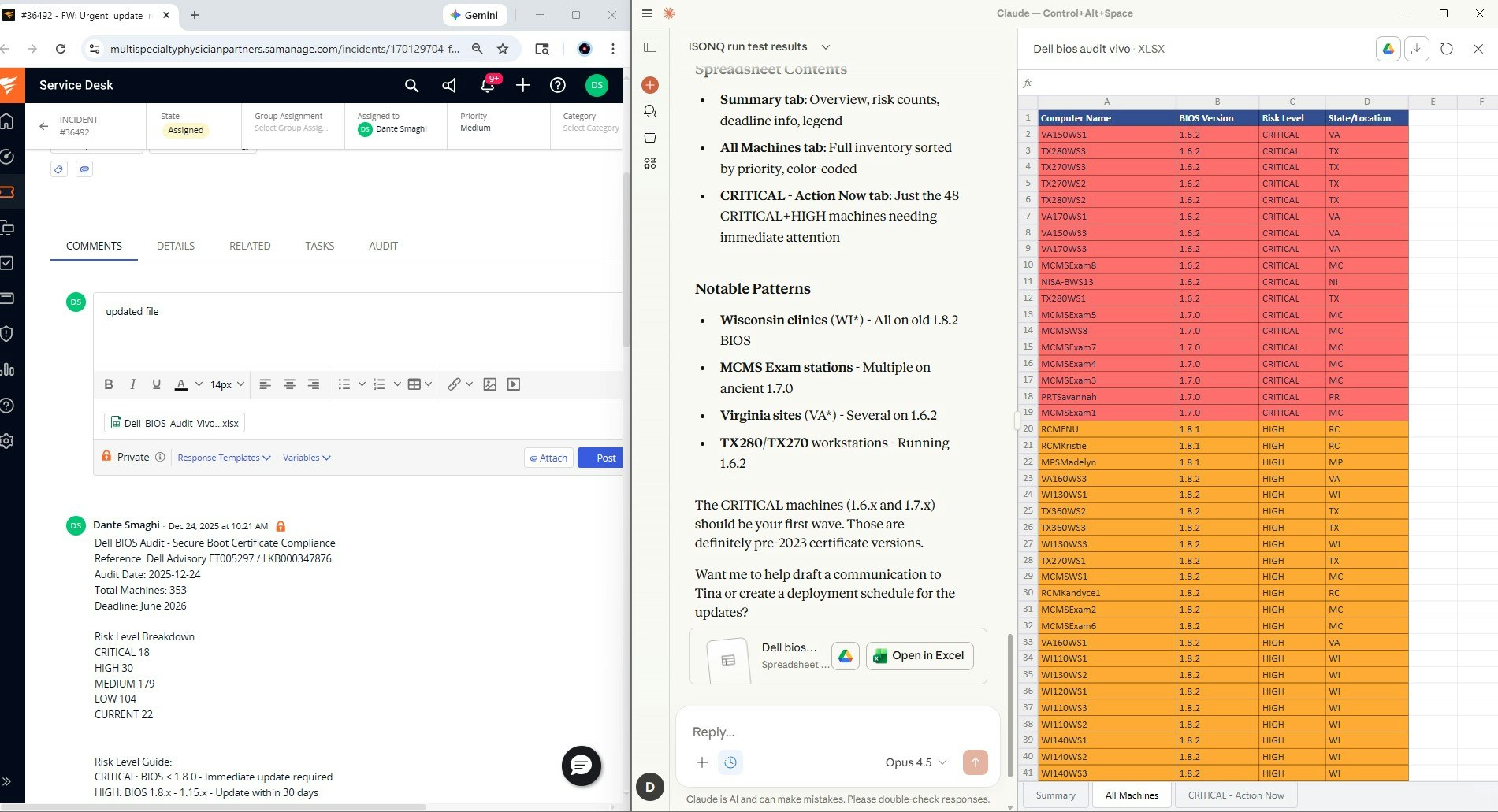The image size is (1498, 812).
Task: Expand numbered list options dropdown
Action: click(x=397, y=384)
